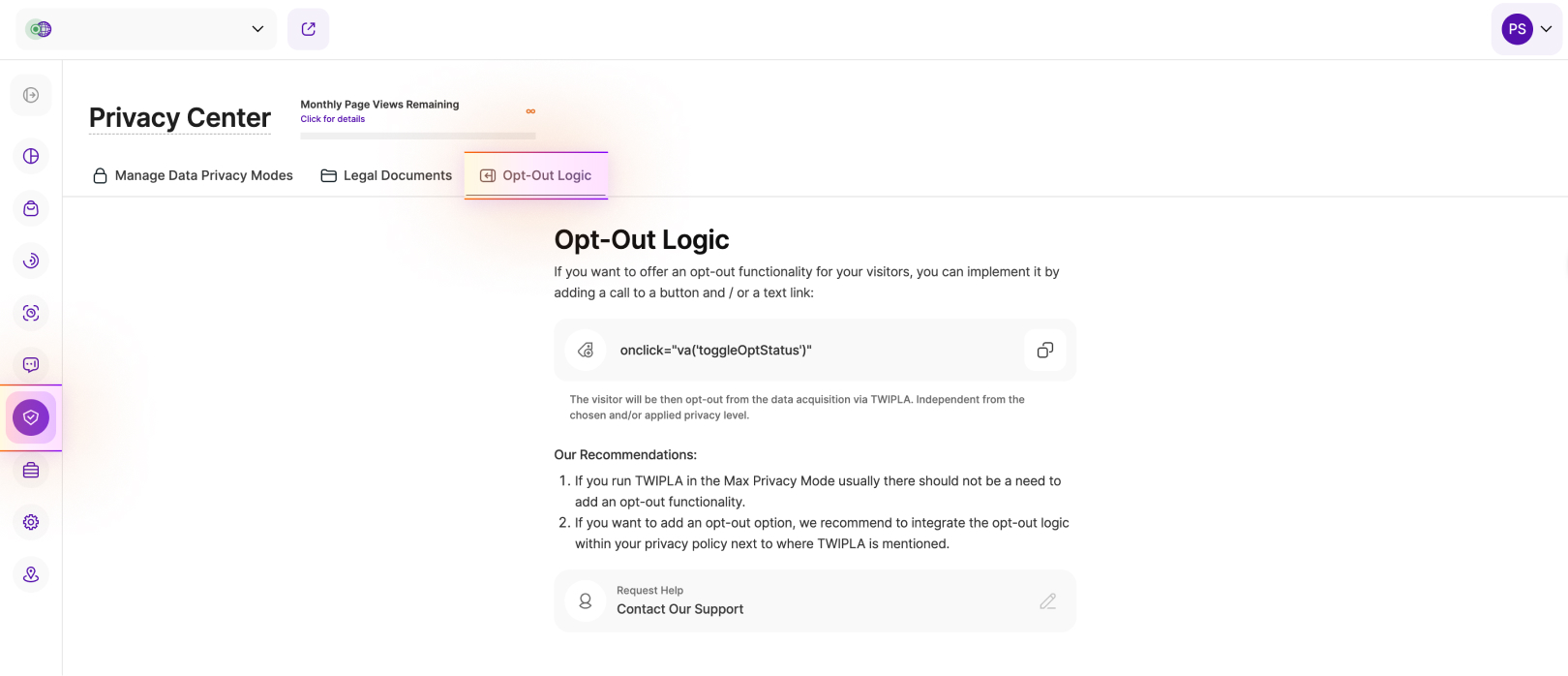Open settings gear icon in sidebar

(x=31, y=522)
